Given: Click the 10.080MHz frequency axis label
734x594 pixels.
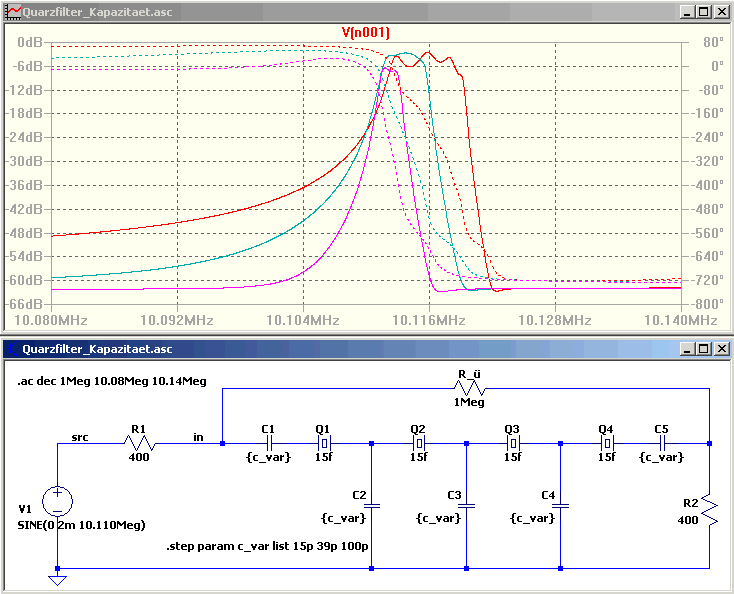Looking at the screenshot, I should coord(51,320).
